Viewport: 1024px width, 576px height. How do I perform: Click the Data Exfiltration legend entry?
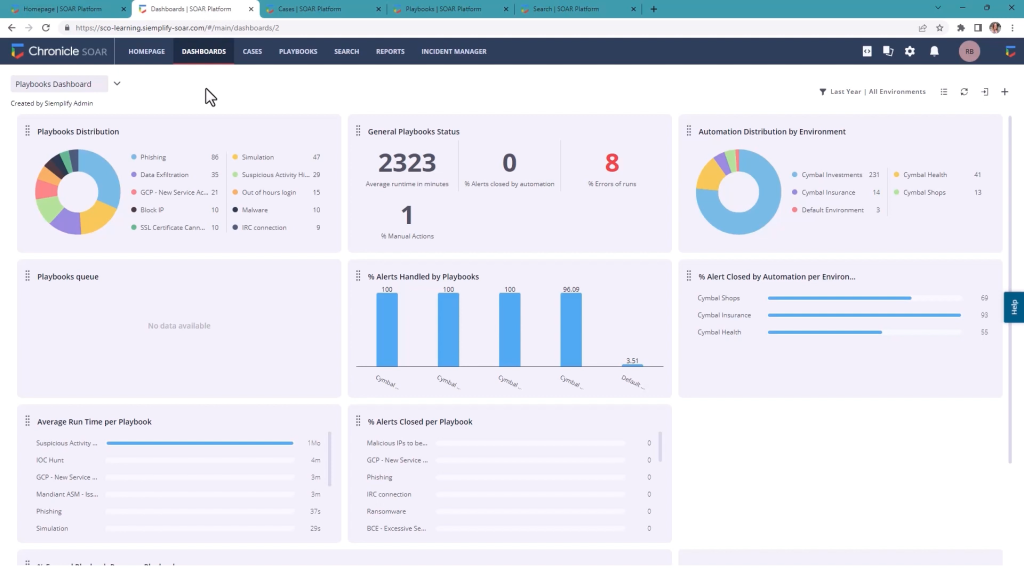[174, 175]
